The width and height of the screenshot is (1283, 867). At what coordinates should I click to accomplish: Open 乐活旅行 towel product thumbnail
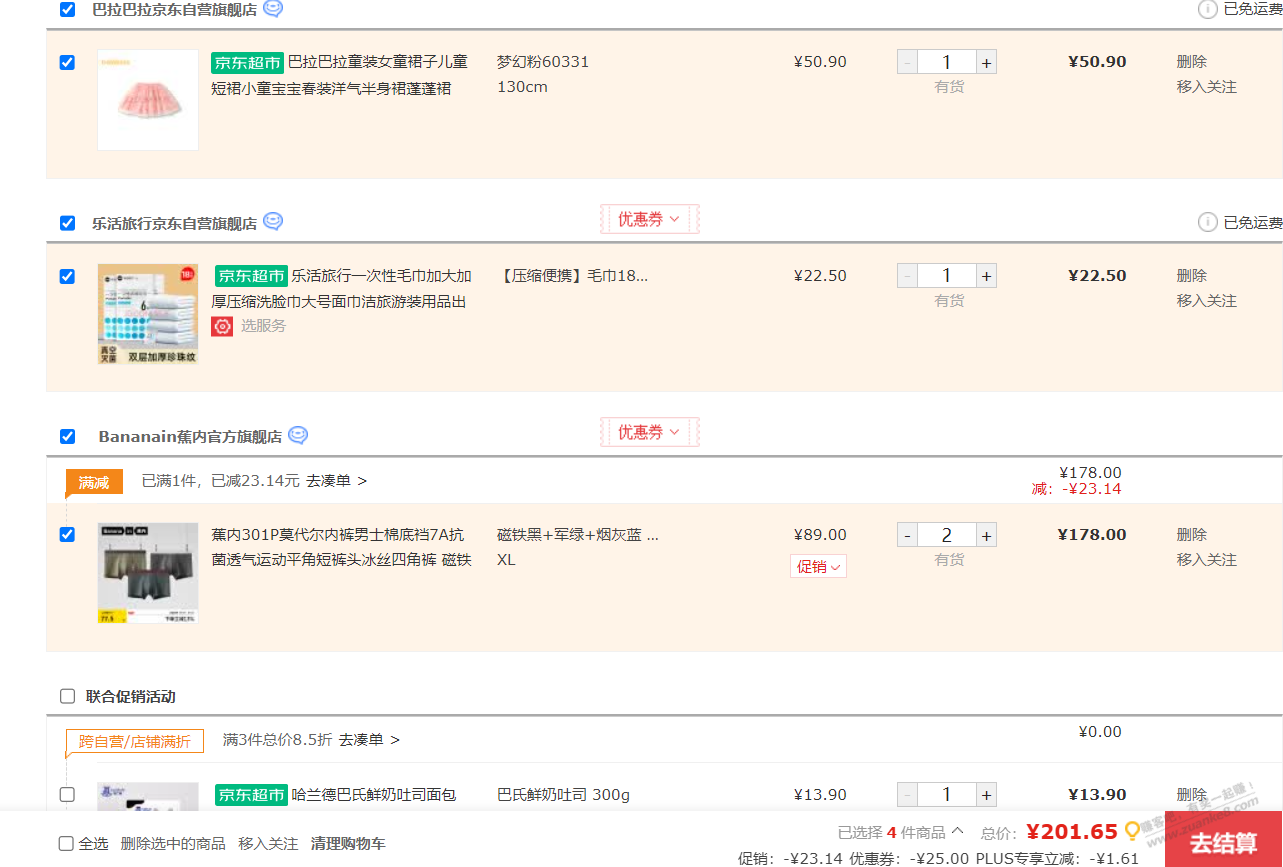pyautogui.click(x=148, y=314)
